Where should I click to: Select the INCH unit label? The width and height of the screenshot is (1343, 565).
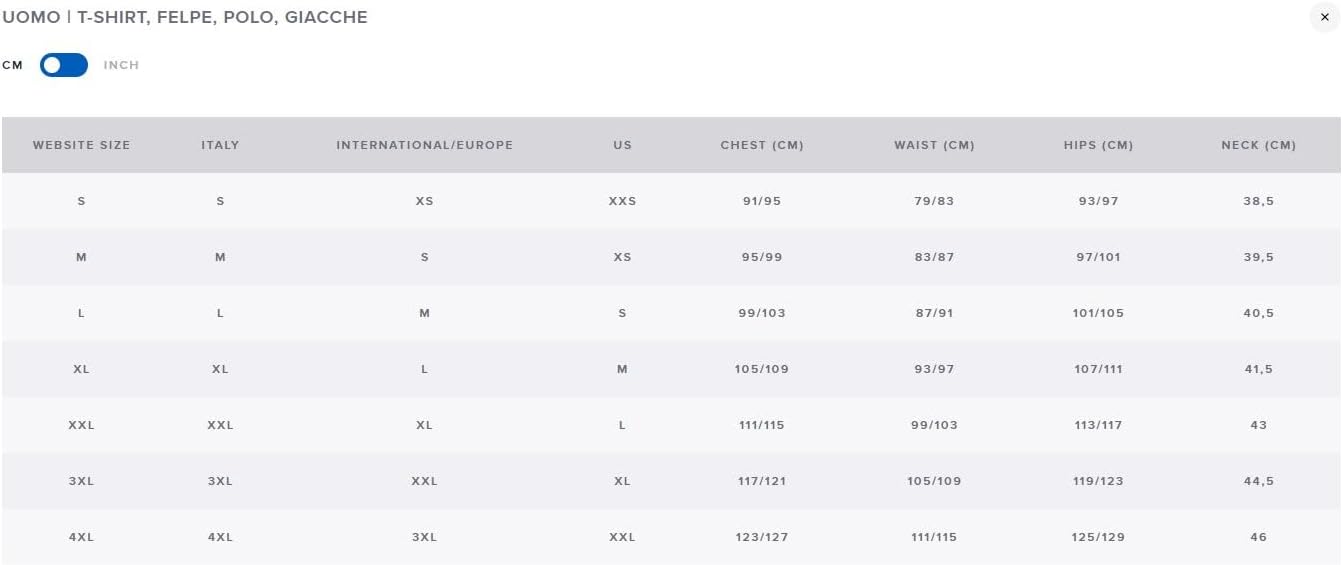point(121,65)
